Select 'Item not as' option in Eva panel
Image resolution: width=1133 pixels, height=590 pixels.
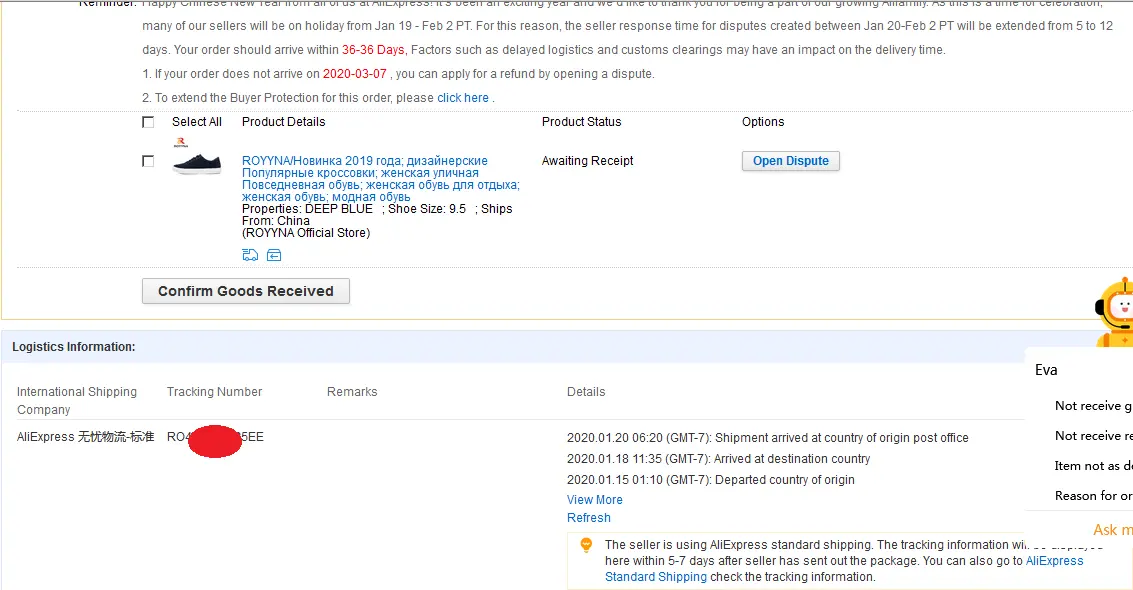click(x=1093, y=466)
